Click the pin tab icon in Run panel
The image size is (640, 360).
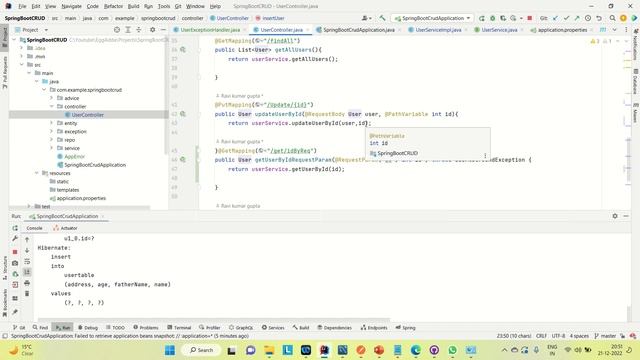15,312
